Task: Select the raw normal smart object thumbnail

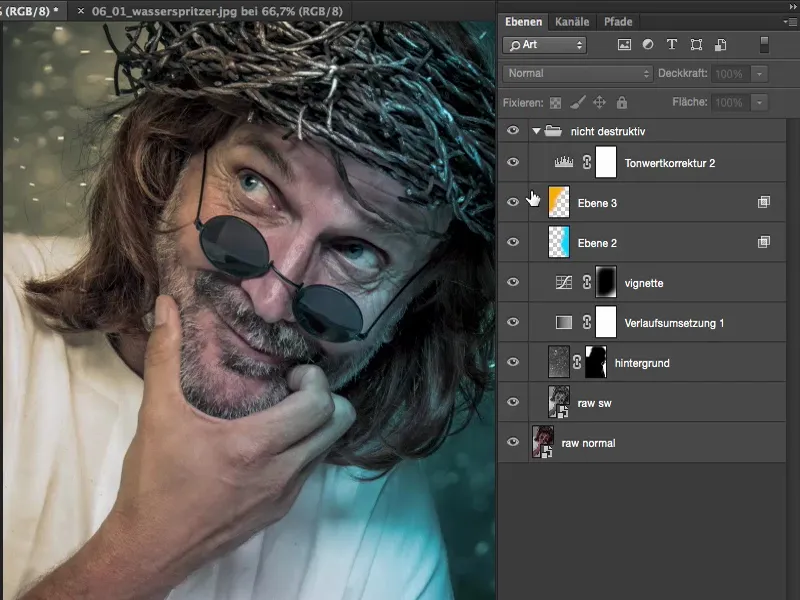Action: (x=543, y=442)
